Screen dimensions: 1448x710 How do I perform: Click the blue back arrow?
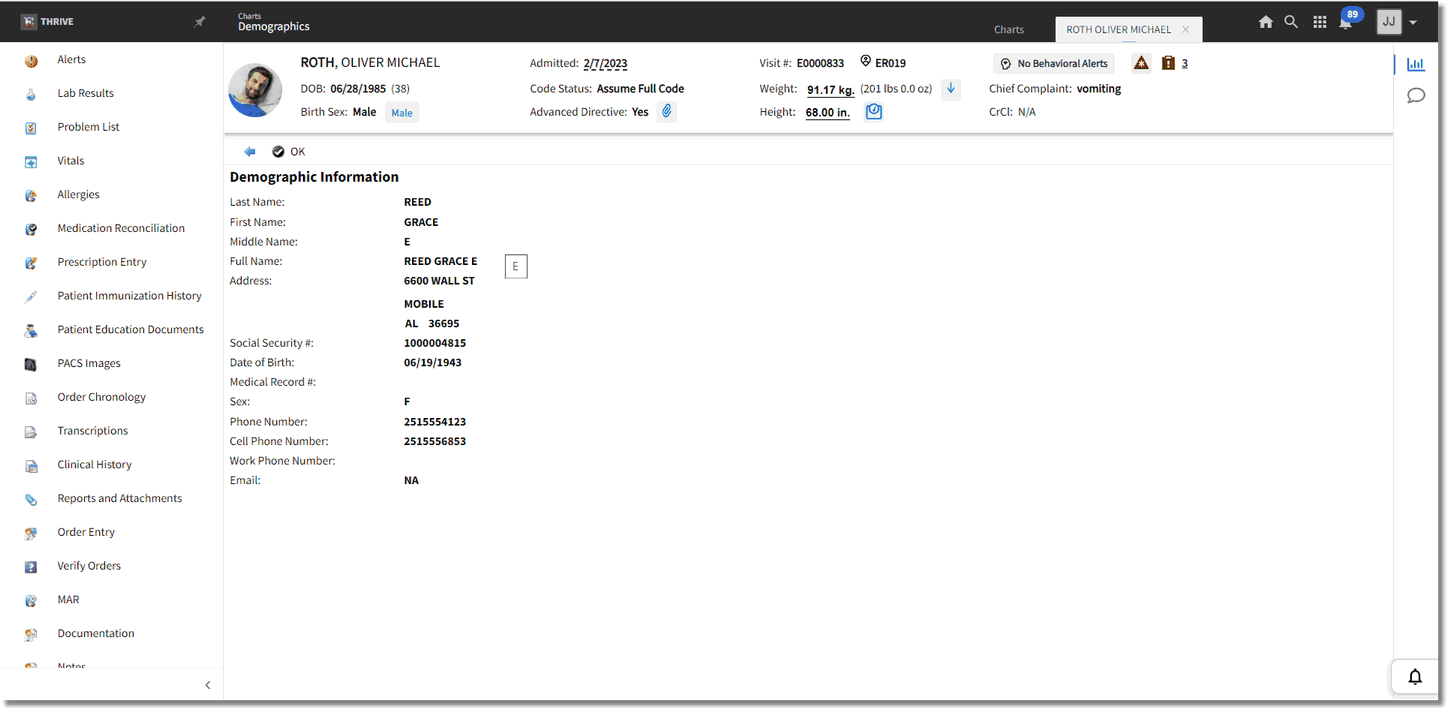tap(250, 152)
